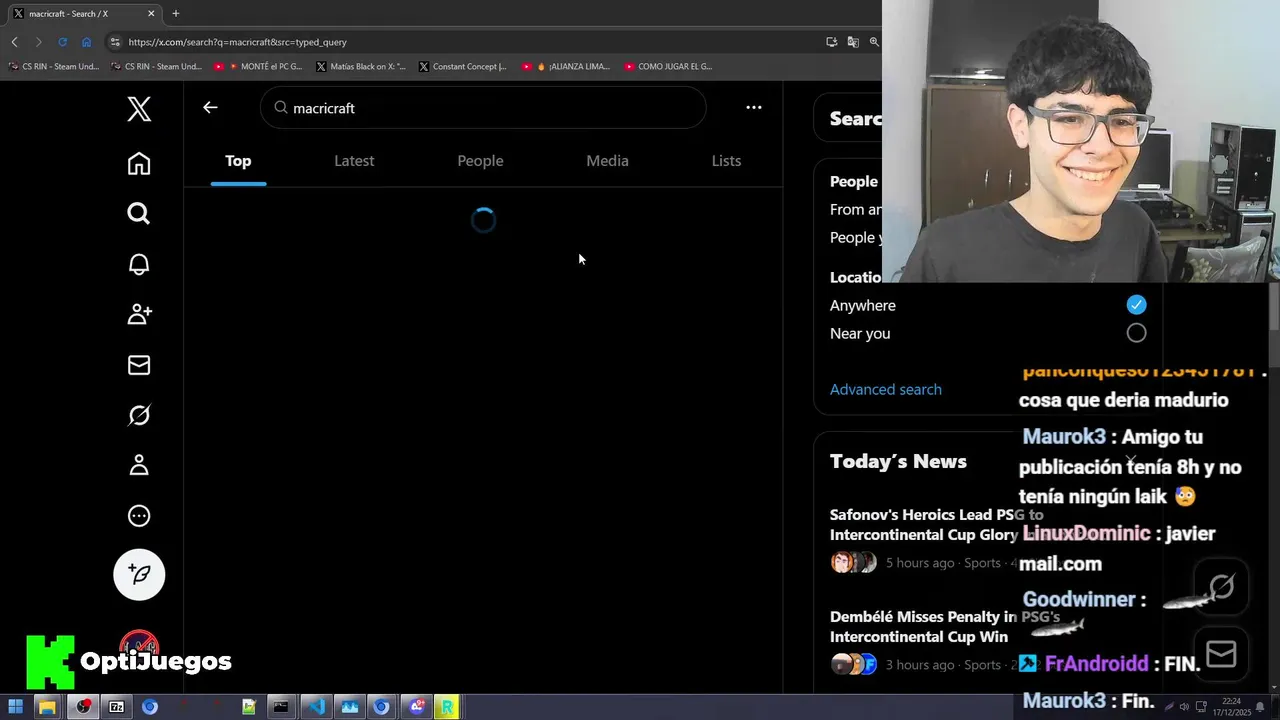Switch to the Top tab
1280x720 pixels.
pos(238,161)
